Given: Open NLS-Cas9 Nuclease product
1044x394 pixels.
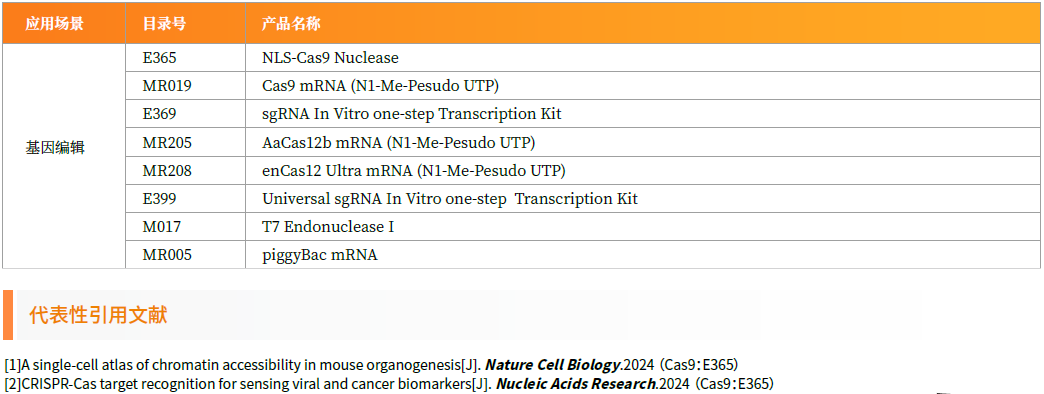Looking at the screenshot, I should (330, 58).
